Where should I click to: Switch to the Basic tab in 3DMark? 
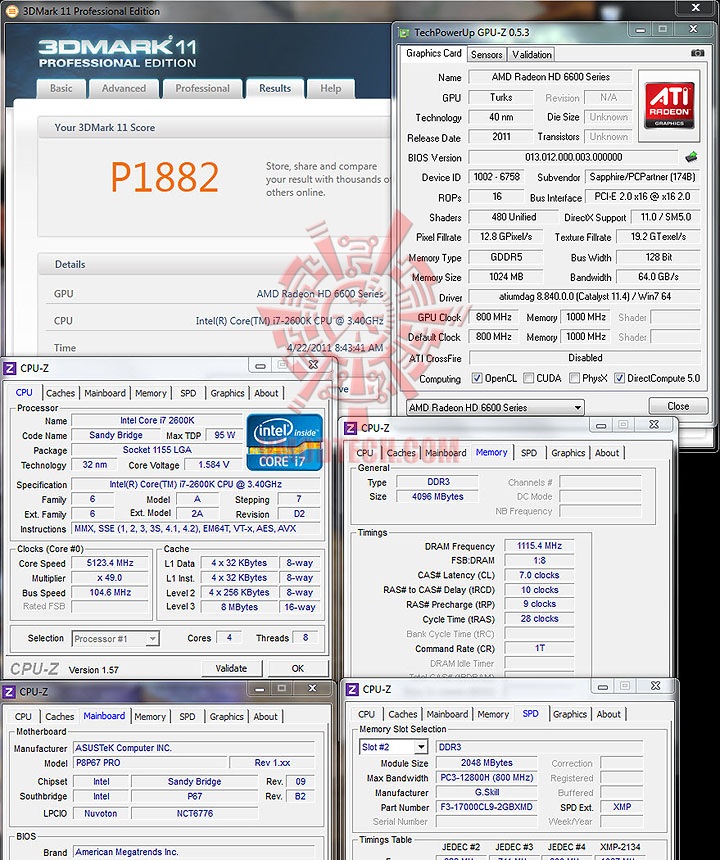(61, 88)
